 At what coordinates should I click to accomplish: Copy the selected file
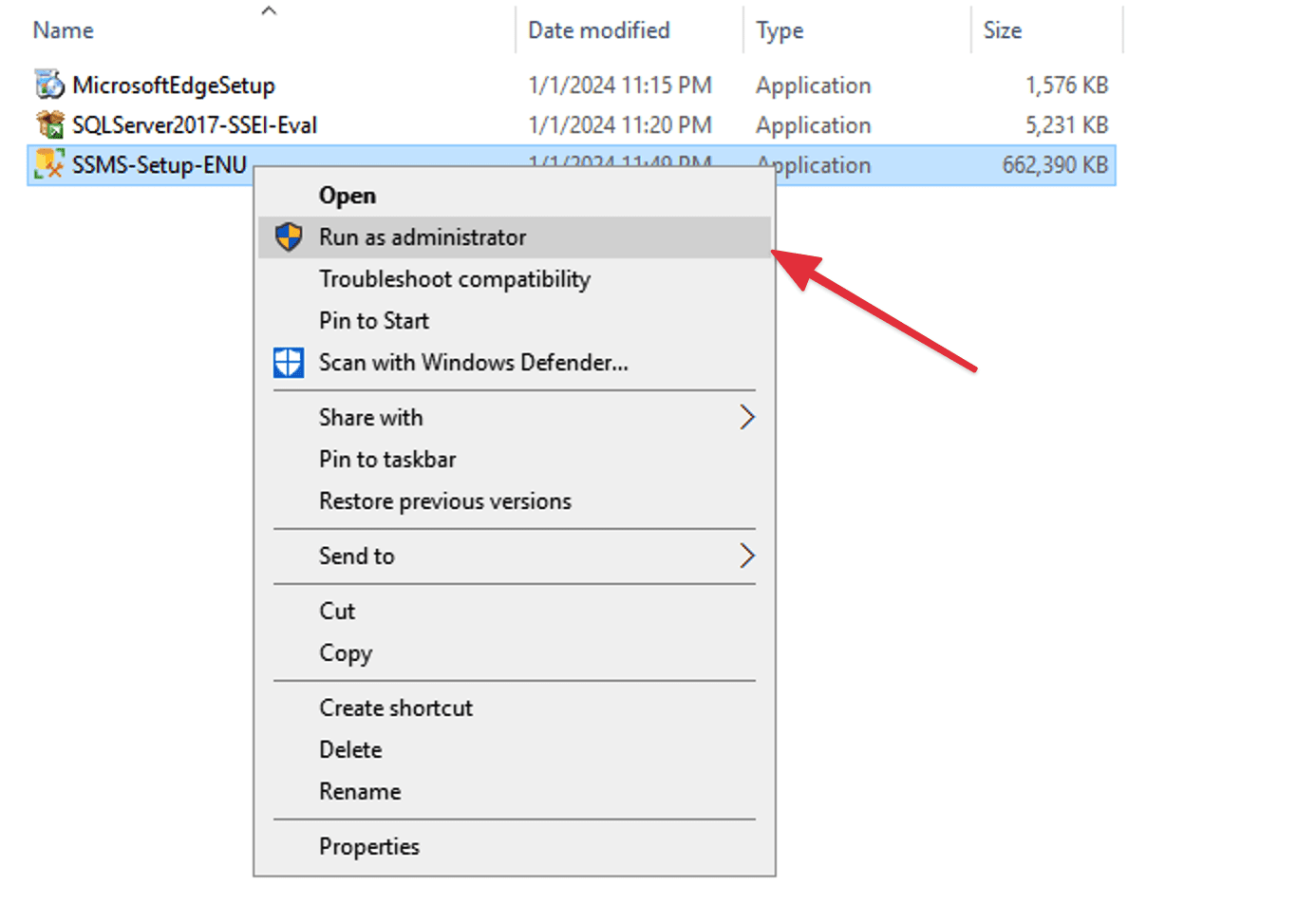pos(345,653)
